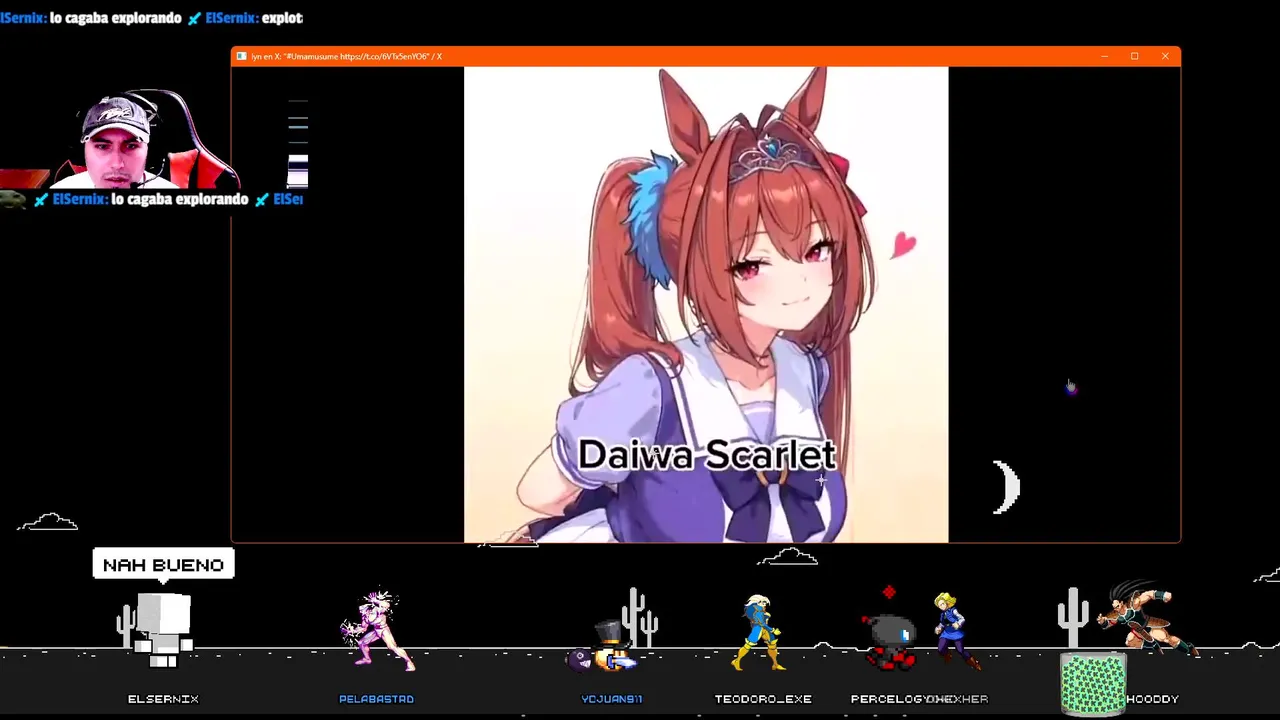Click the cactus beside the HOODDY sprite
This screenshot has height=720, width=1280.
pyautogui.click(x=1073, y=618)
